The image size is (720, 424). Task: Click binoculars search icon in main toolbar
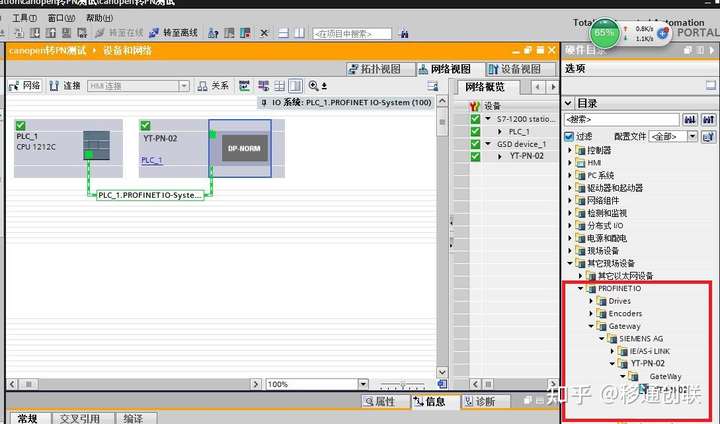click(404, 34)
